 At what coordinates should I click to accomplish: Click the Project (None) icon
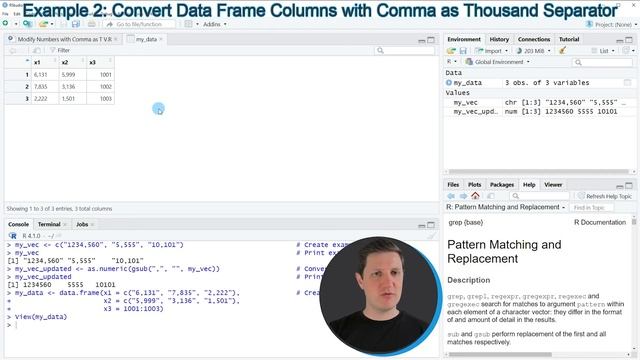tap(589, 24)
